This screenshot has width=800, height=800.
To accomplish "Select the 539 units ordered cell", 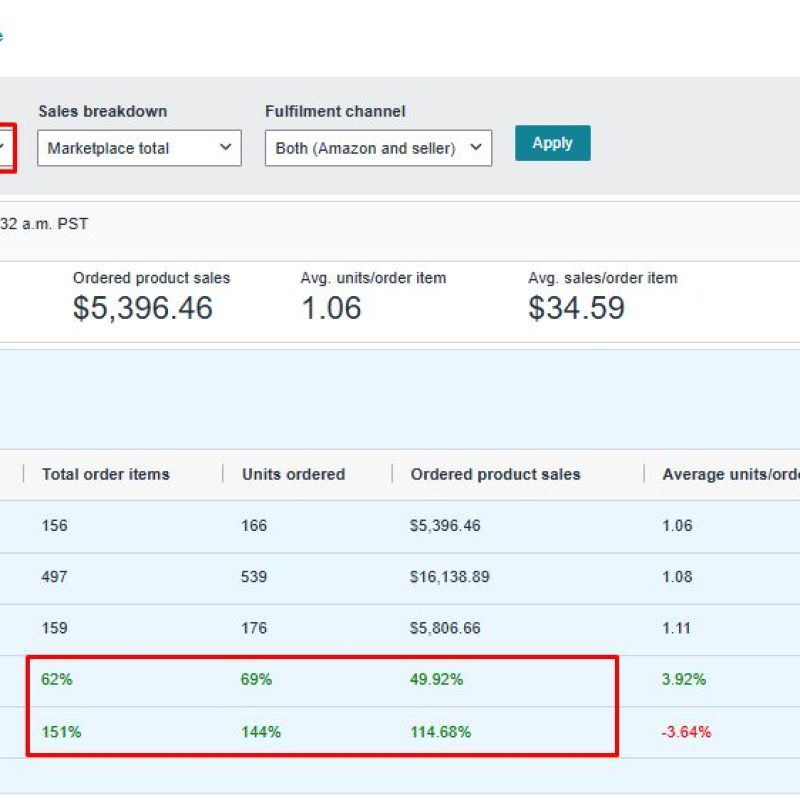I will 254,577.
